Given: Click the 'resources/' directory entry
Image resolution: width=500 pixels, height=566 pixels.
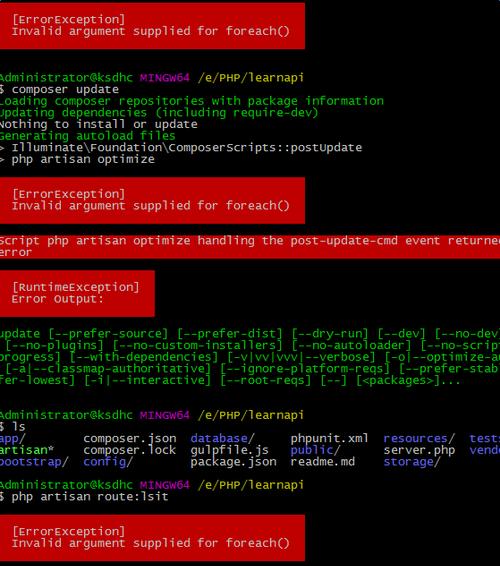Looking at the screenshot, I should [x=419, y=438].
